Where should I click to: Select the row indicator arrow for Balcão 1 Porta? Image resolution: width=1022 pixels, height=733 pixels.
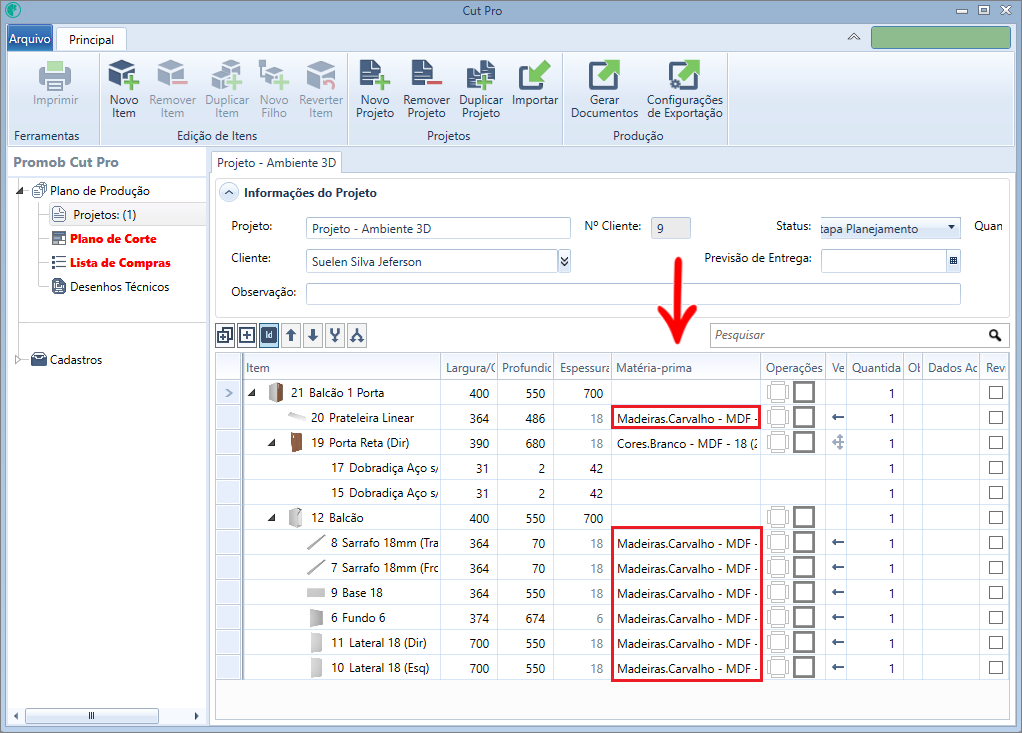click(228, 393)
